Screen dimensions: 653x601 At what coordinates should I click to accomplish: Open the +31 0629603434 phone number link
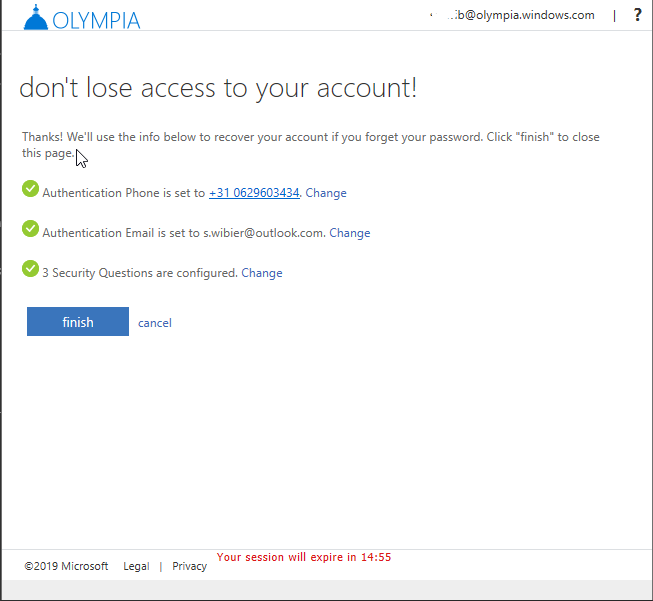coord(254,193)
